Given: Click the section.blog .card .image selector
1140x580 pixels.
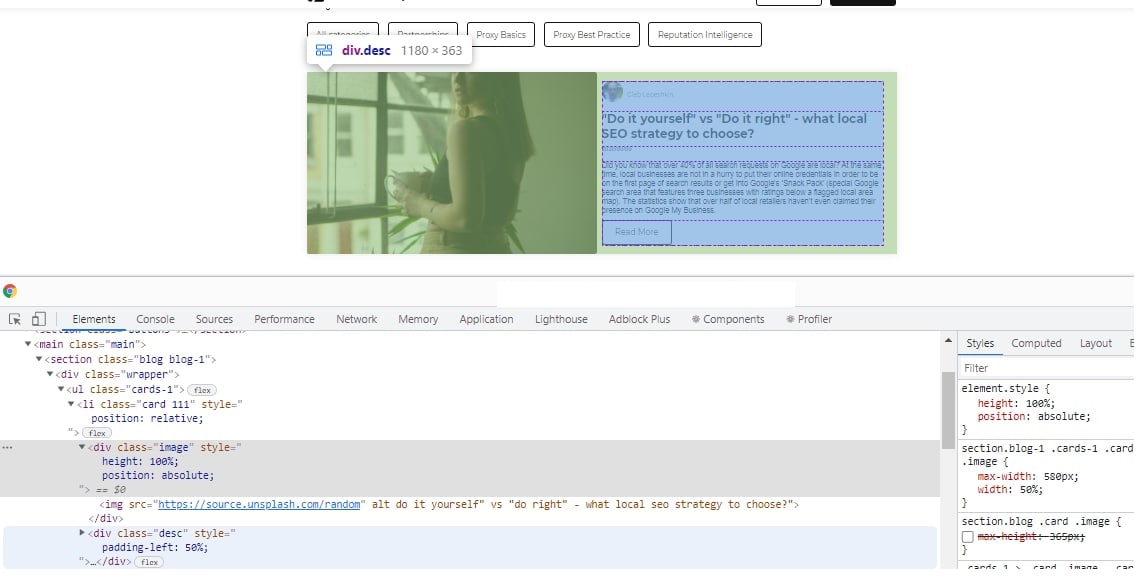Looking at the screenshot, I should tap(1037, 521).
